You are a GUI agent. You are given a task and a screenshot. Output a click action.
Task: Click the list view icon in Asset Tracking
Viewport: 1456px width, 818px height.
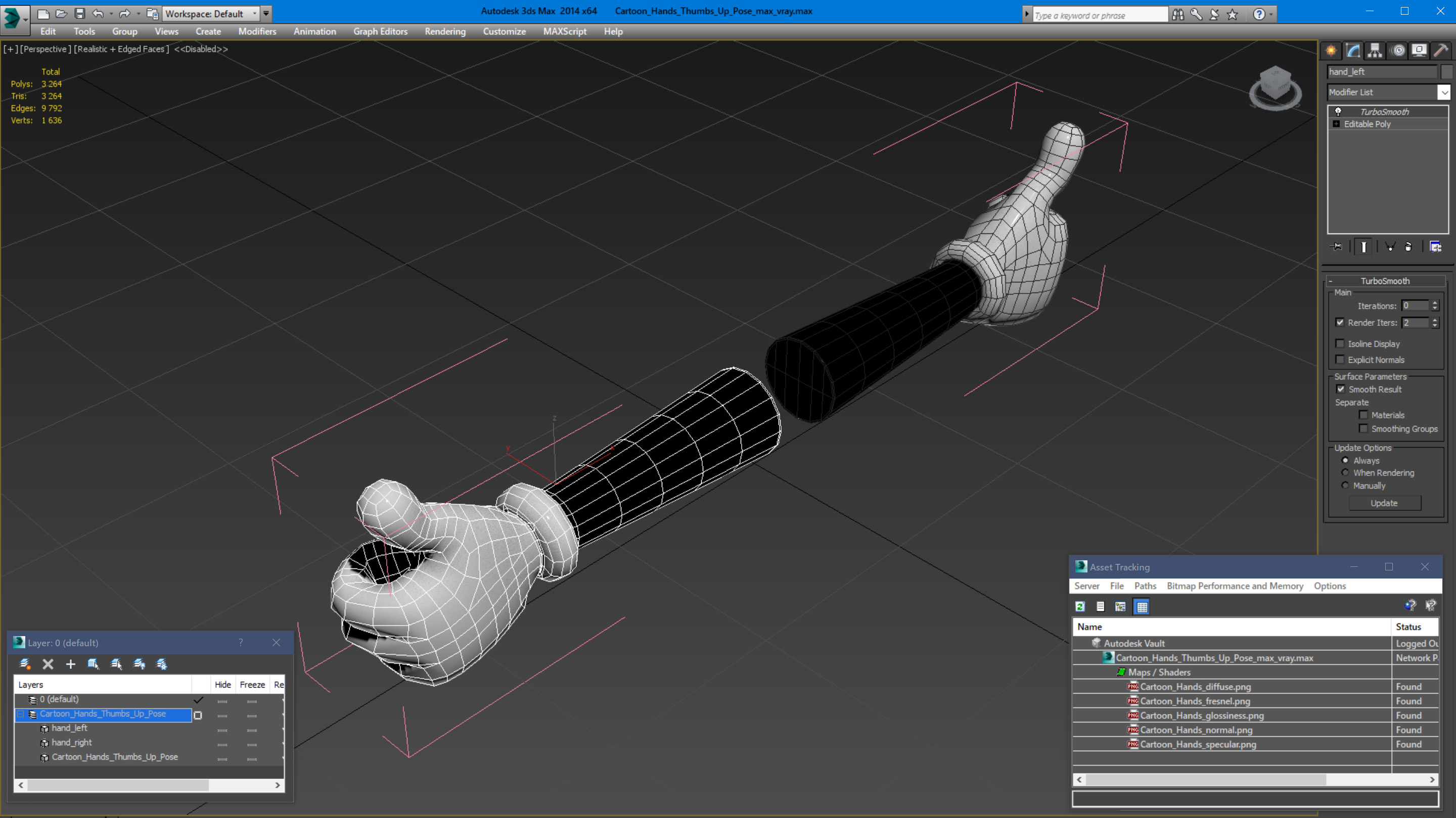[1100, 606]
